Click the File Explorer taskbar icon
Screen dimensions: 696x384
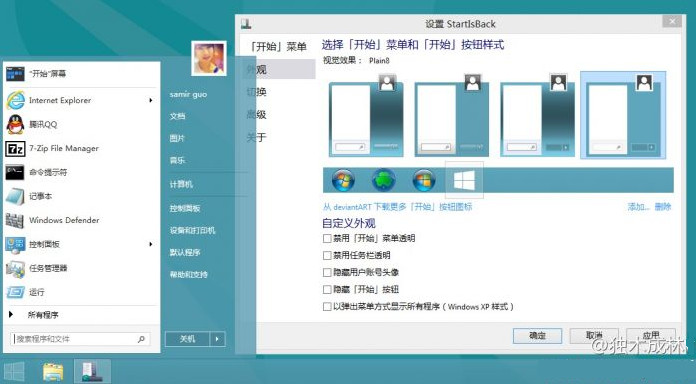point(53,371)
